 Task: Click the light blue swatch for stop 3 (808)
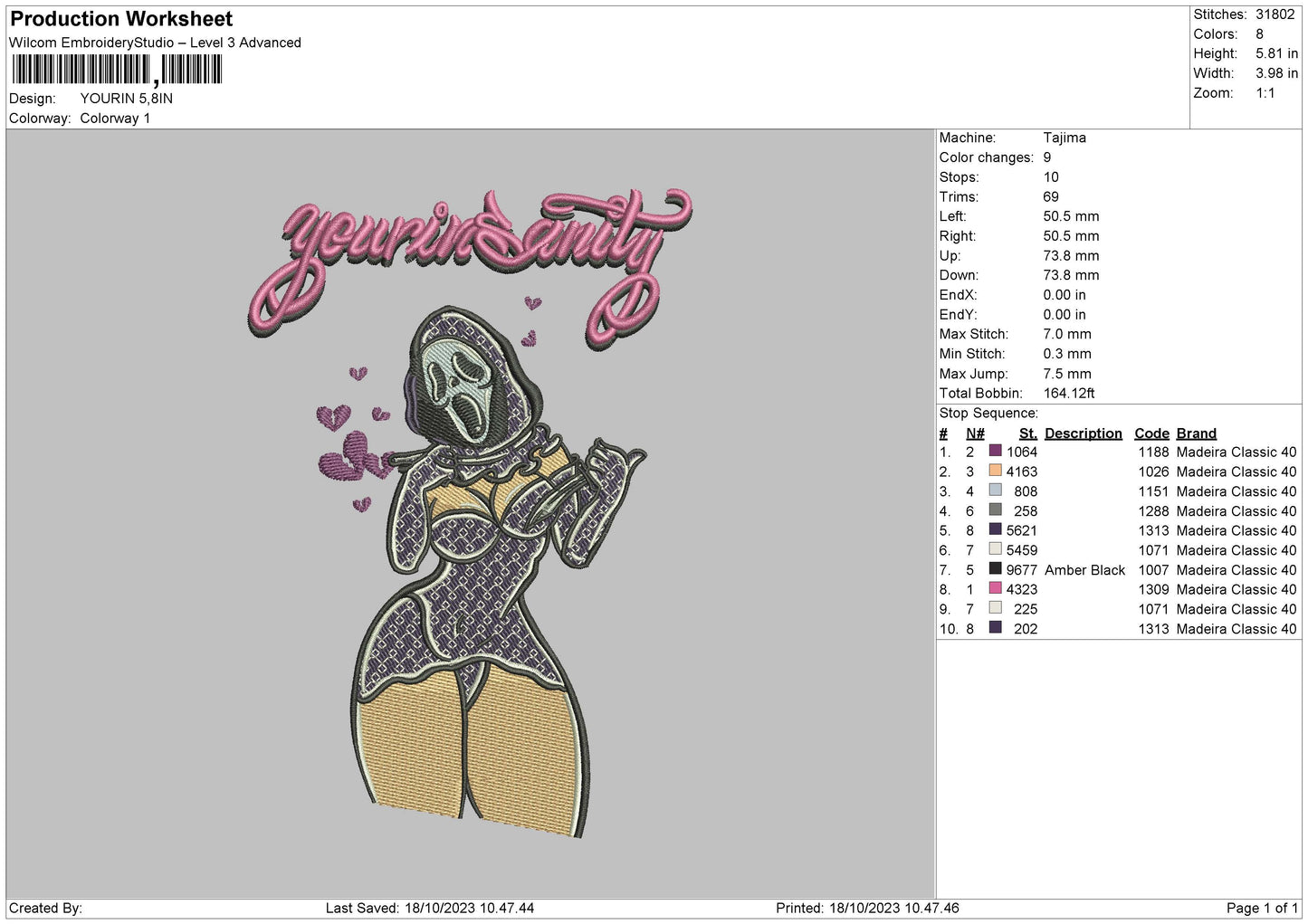click(995, 491)
